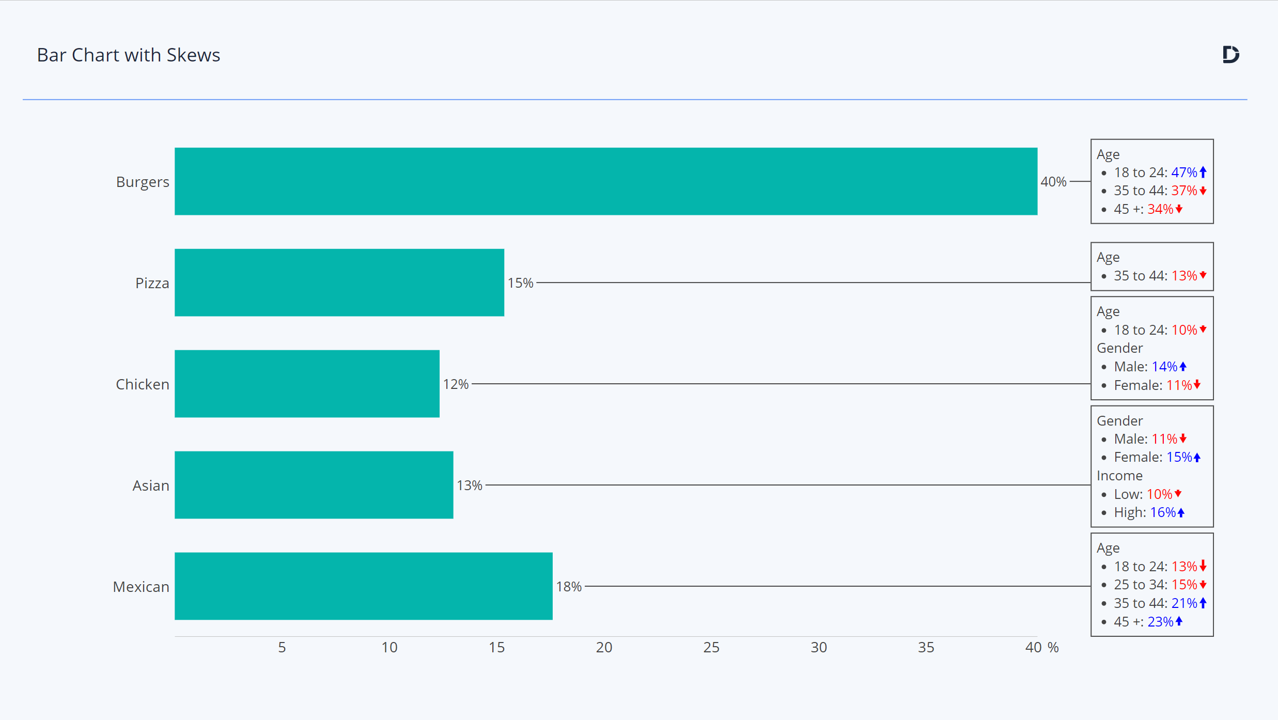
Task: Click the red down arrow beside 34%
Action: [1179, 209]
